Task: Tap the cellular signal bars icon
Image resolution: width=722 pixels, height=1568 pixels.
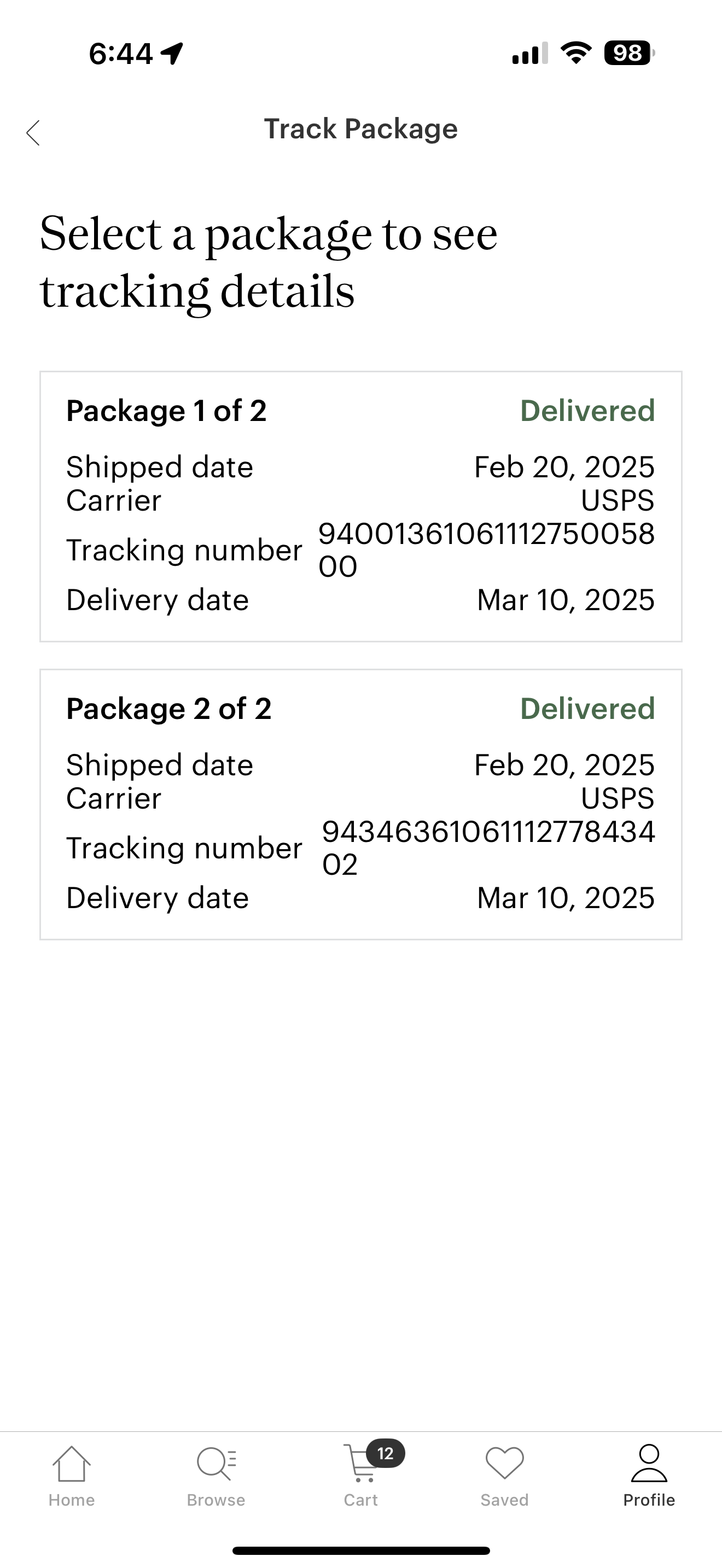Action: (529, 53)
